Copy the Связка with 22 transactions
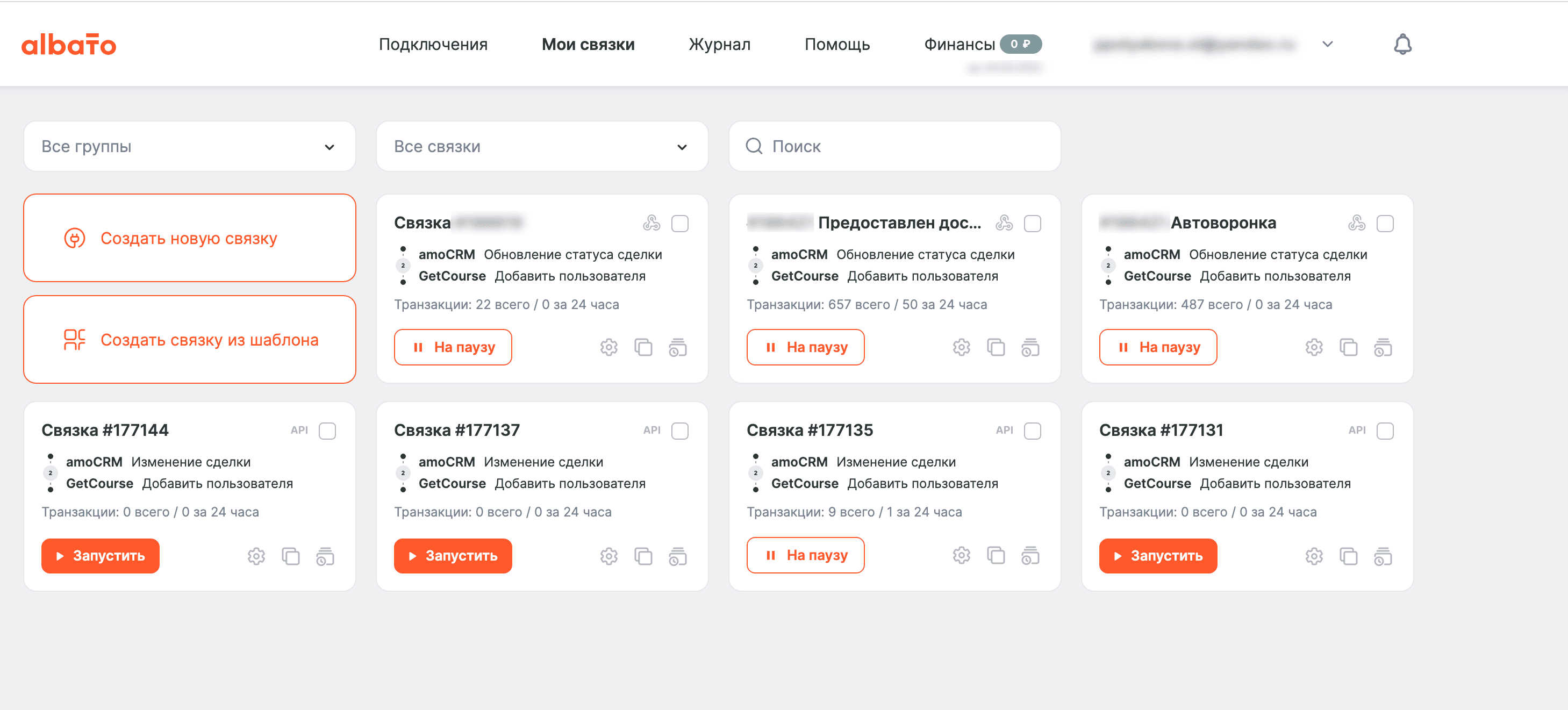Viewport: 1568px width, 710px height. (643, 347)
